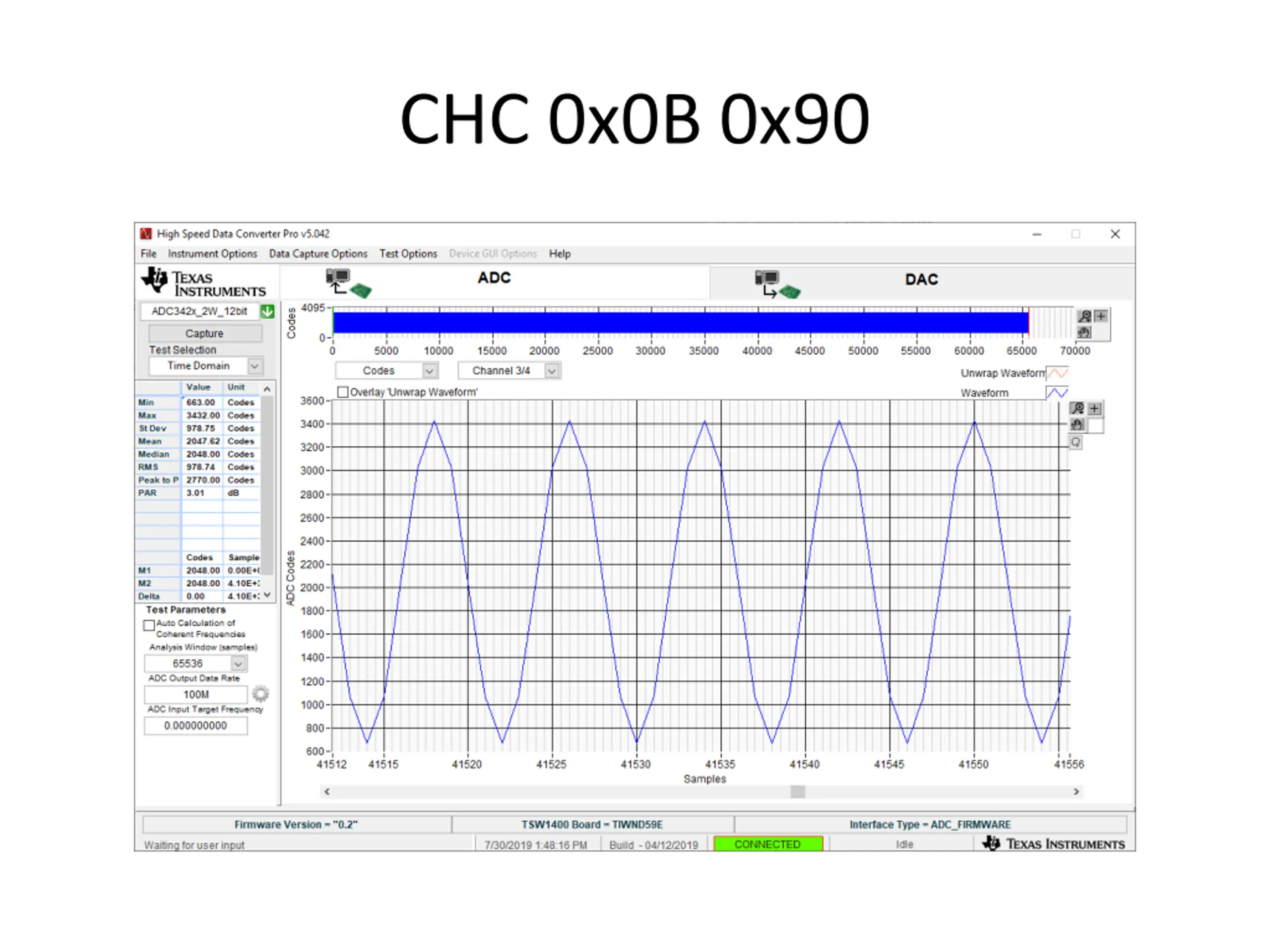This screenshot has height=952, width=1270.
Task: Open the File menu
Action: pos(149,254)
